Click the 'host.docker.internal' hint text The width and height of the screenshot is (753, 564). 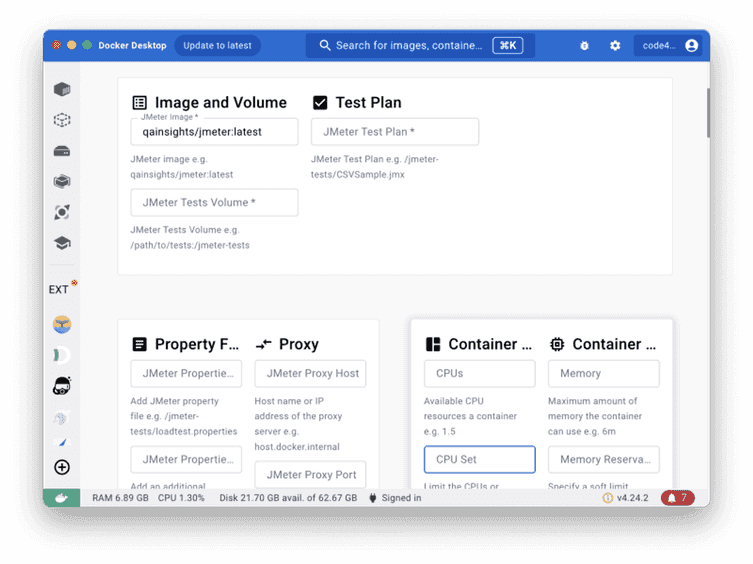click(x=297, y=447)
